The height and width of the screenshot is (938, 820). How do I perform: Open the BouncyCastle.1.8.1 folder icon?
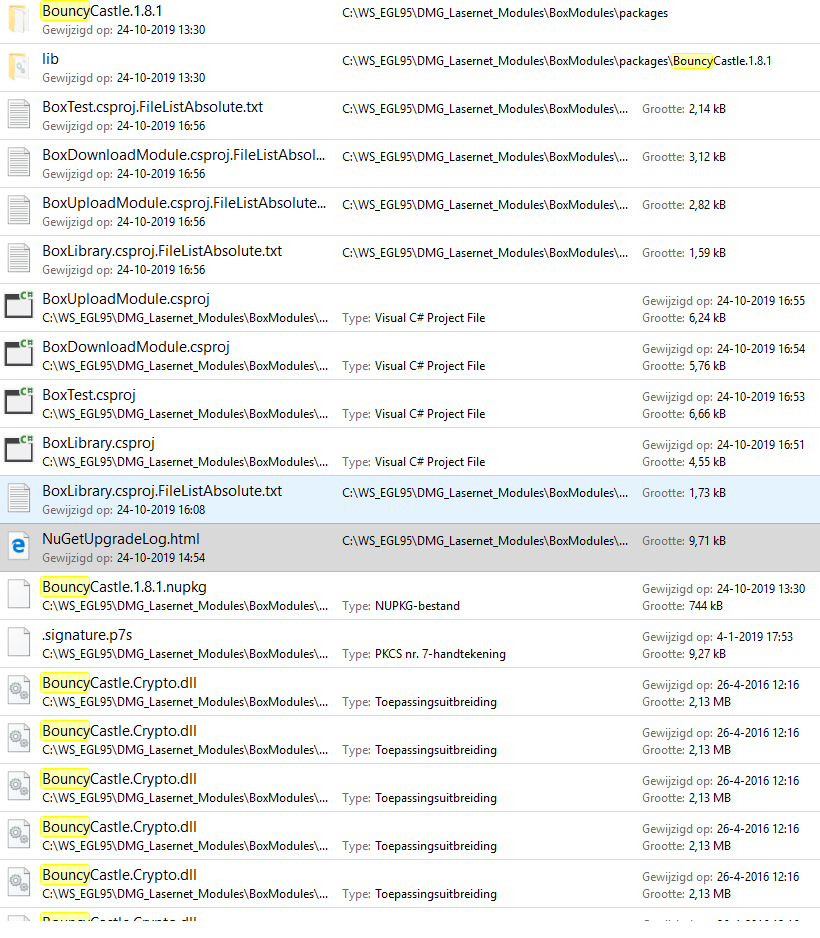(17, 18)
